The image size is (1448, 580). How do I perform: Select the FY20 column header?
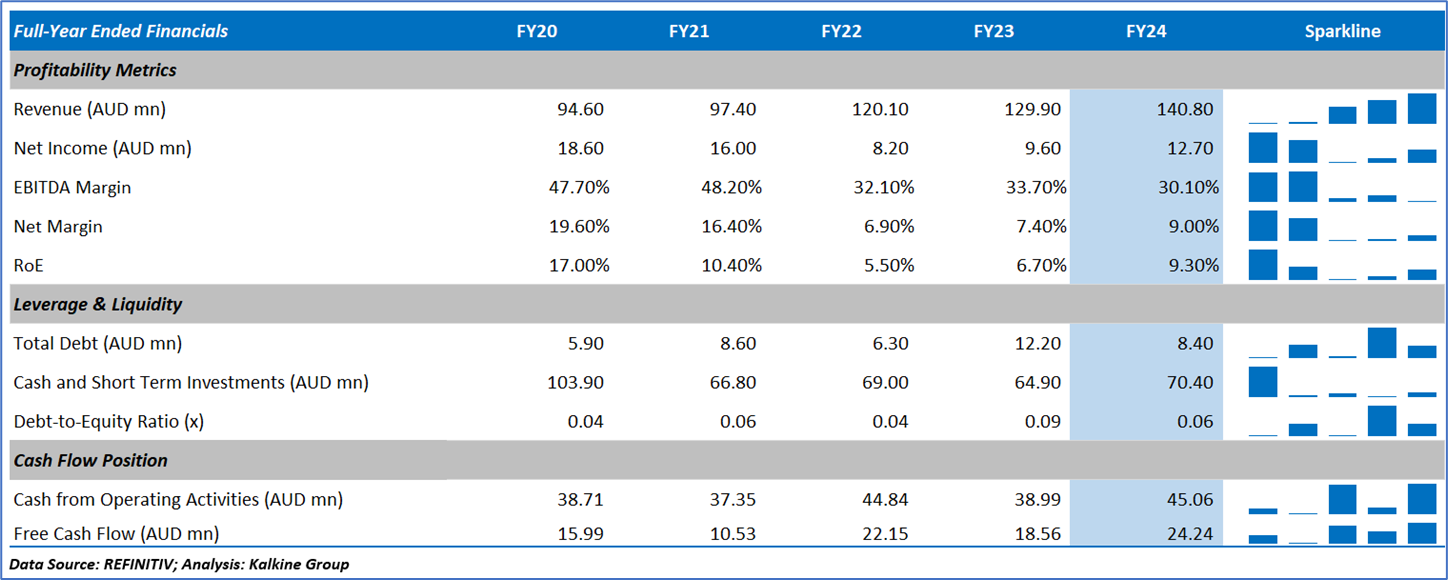(537, 31)
